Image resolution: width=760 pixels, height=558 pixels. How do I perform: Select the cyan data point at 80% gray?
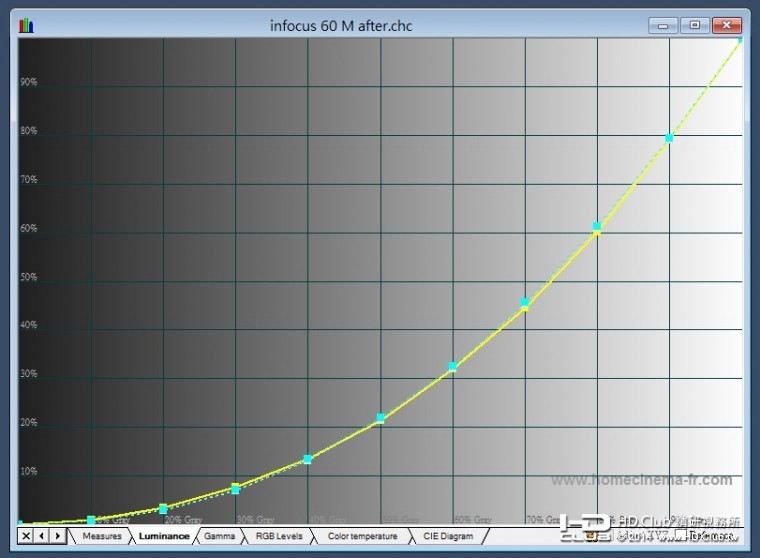pos(597,226)
